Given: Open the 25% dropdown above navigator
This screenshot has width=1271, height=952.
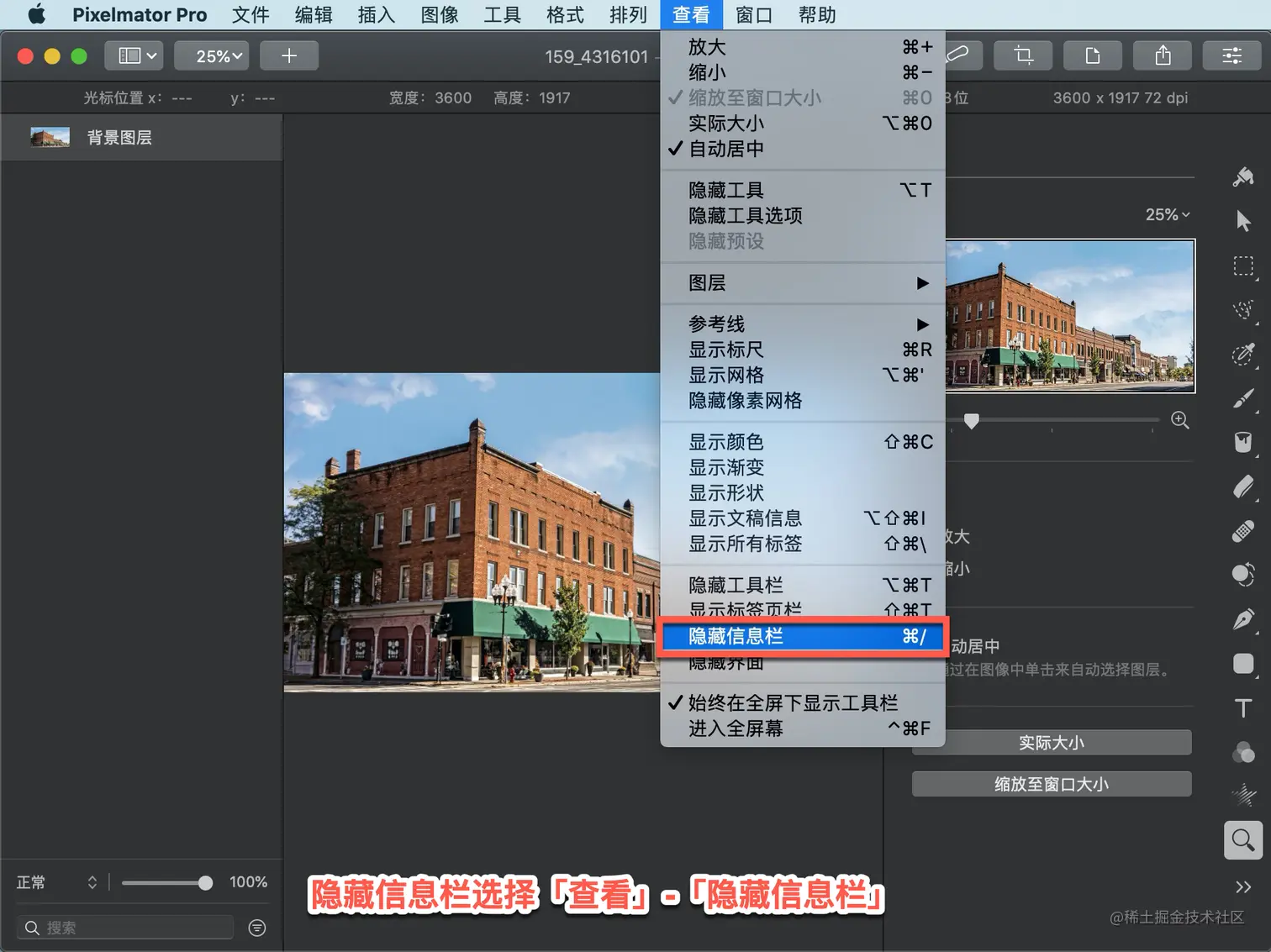Looking at the screenshot, I should (x=1168, y=214).
